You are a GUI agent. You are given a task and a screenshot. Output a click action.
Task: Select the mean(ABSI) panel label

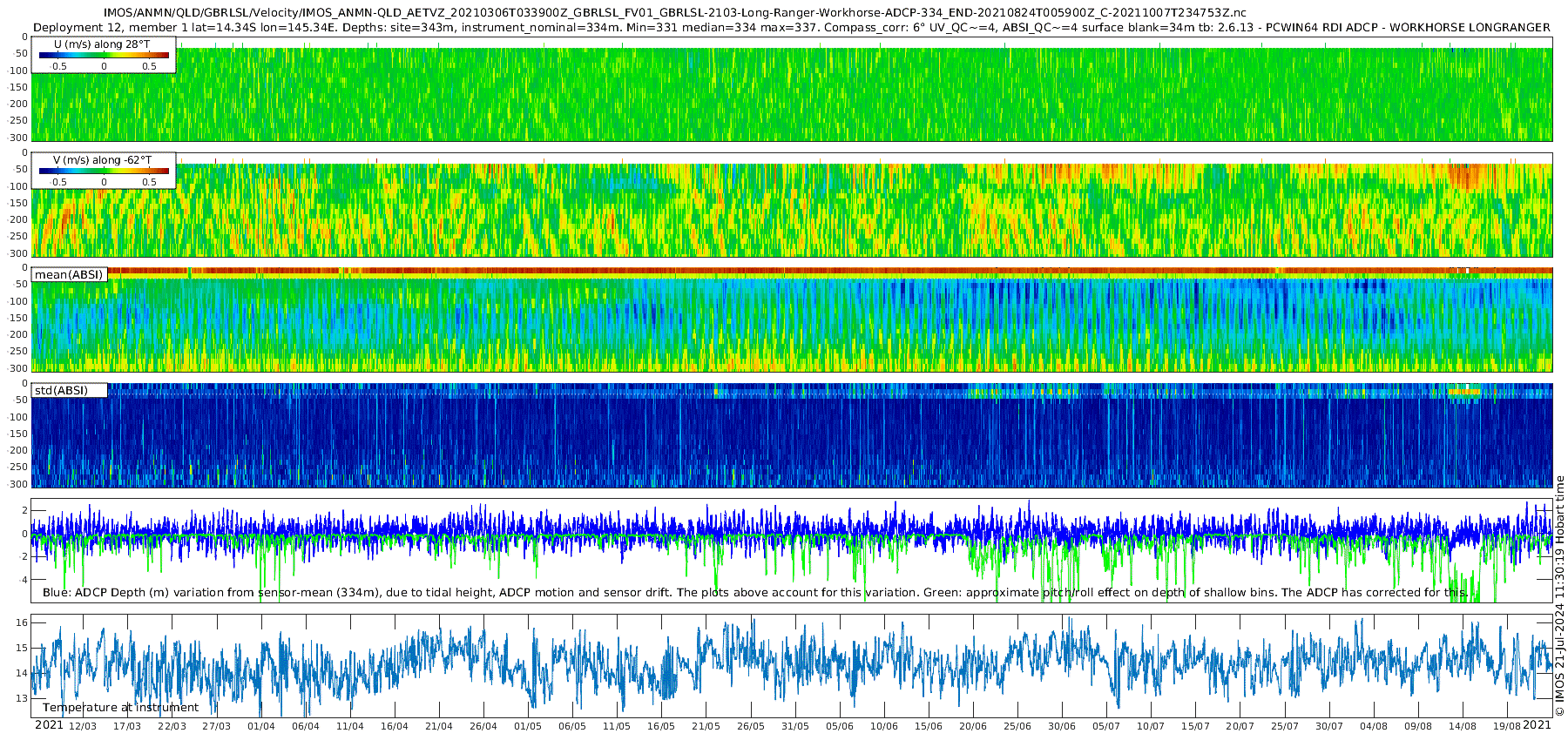[69, 275]
